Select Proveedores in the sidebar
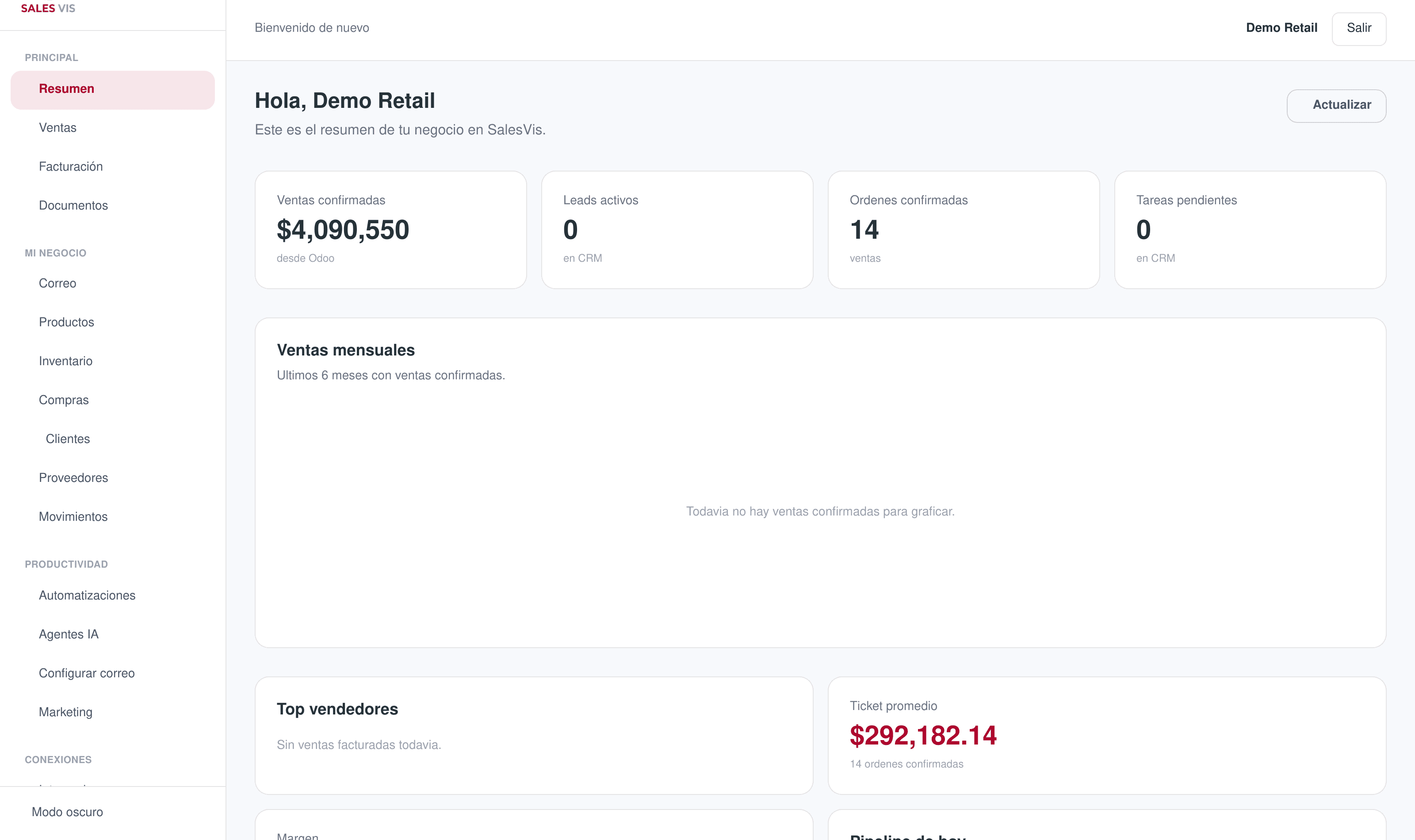Viewport: 1415px width, 840px height. 113,478
